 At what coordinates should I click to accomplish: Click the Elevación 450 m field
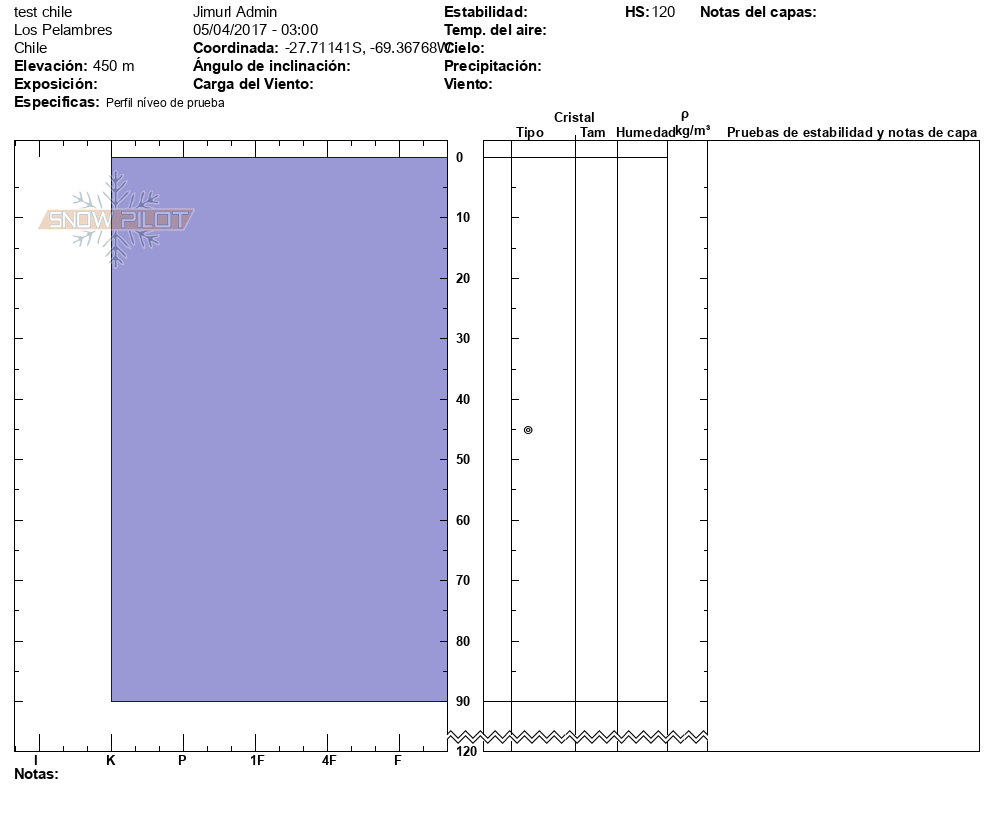74,66
